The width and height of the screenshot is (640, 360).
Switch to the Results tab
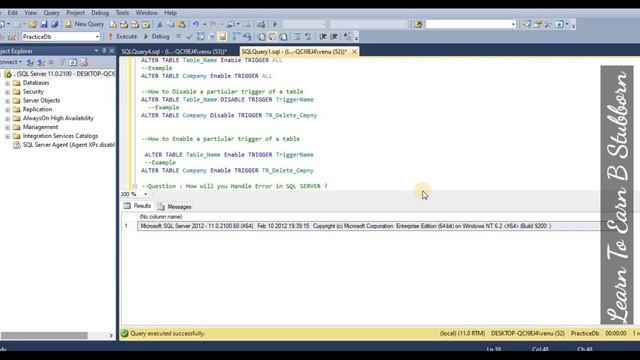click(x=138, y=206)
